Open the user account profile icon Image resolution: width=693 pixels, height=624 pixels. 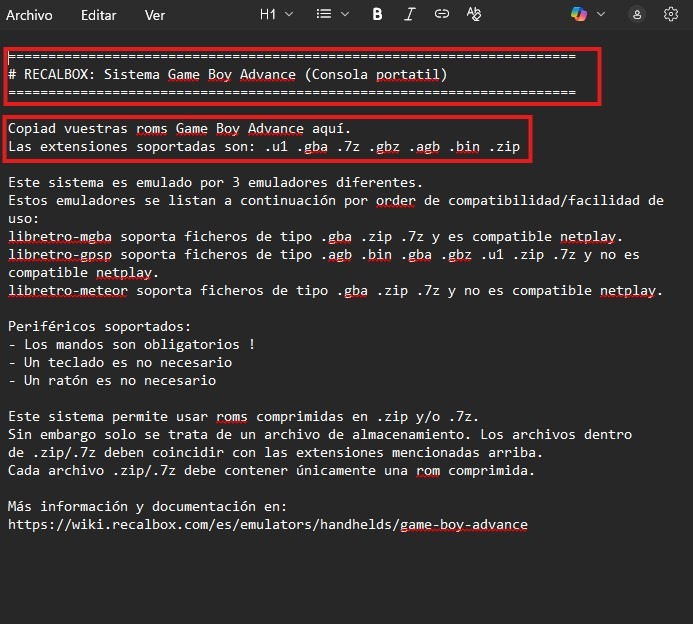(637, 14)
